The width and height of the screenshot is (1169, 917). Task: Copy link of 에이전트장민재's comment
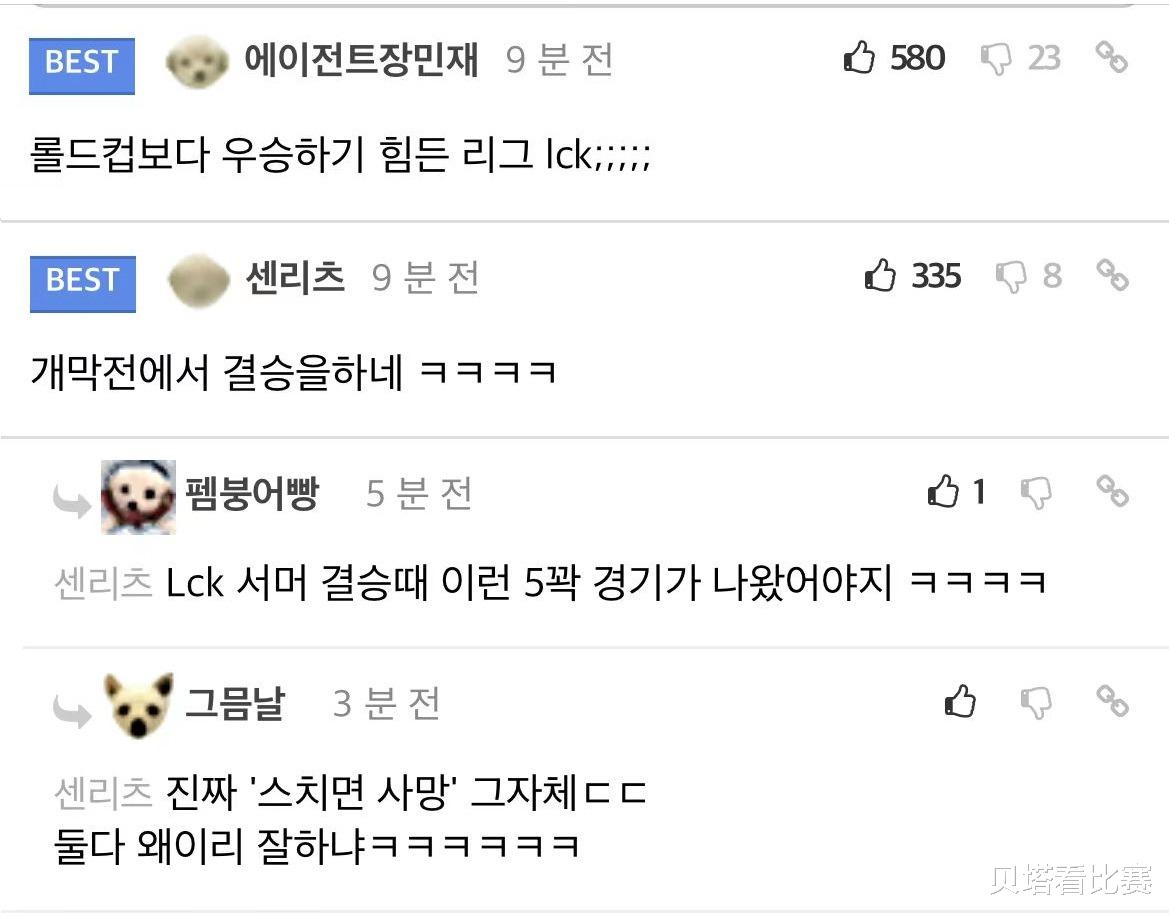[1111, 57]
